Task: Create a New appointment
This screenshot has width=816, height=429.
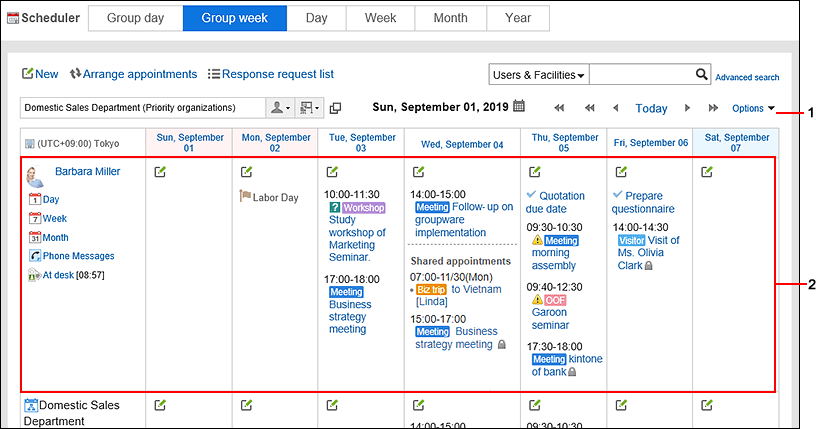Action: [40, 74]
